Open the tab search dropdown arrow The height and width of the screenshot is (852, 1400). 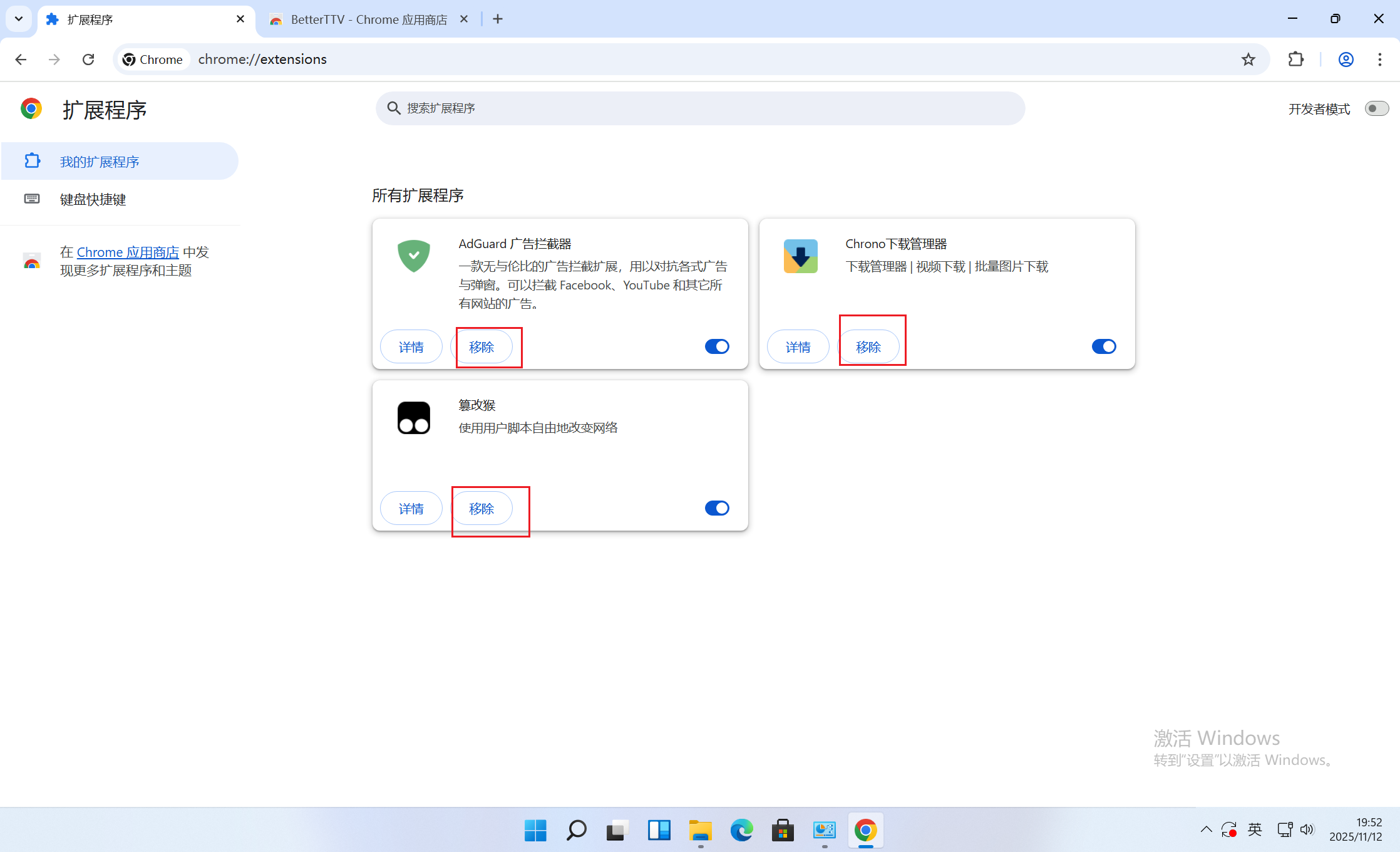tap(19, 19)
